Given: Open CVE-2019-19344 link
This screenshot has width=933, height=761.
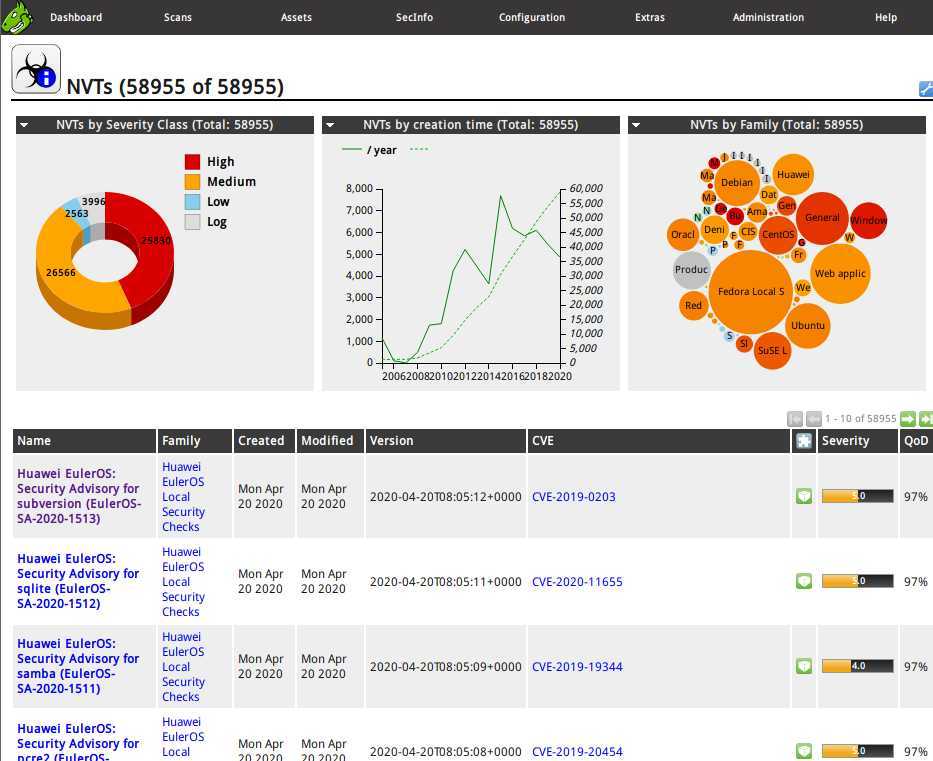Looking at the screenshot, I should (x=577, y=667).
